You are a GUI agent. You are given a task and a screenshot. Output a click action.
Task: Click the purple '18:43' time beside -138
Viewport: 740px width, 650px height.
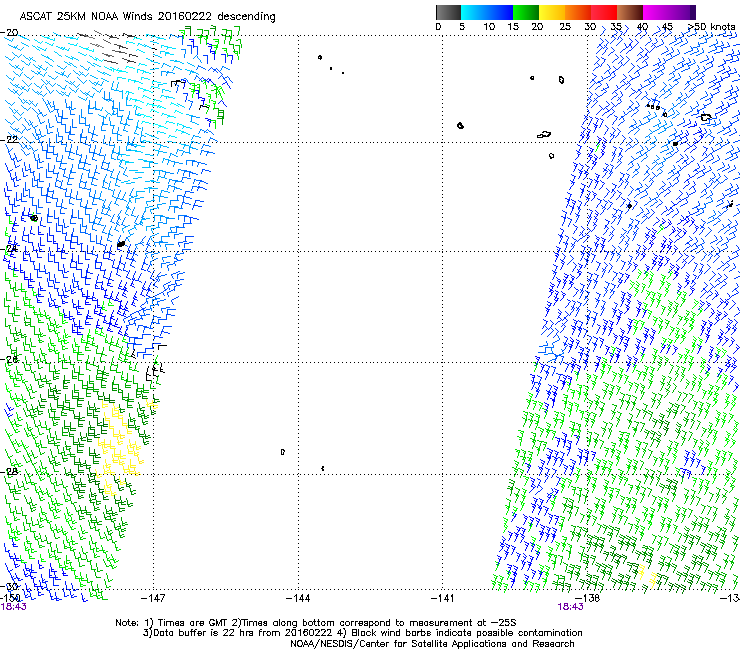coord(571,607)
